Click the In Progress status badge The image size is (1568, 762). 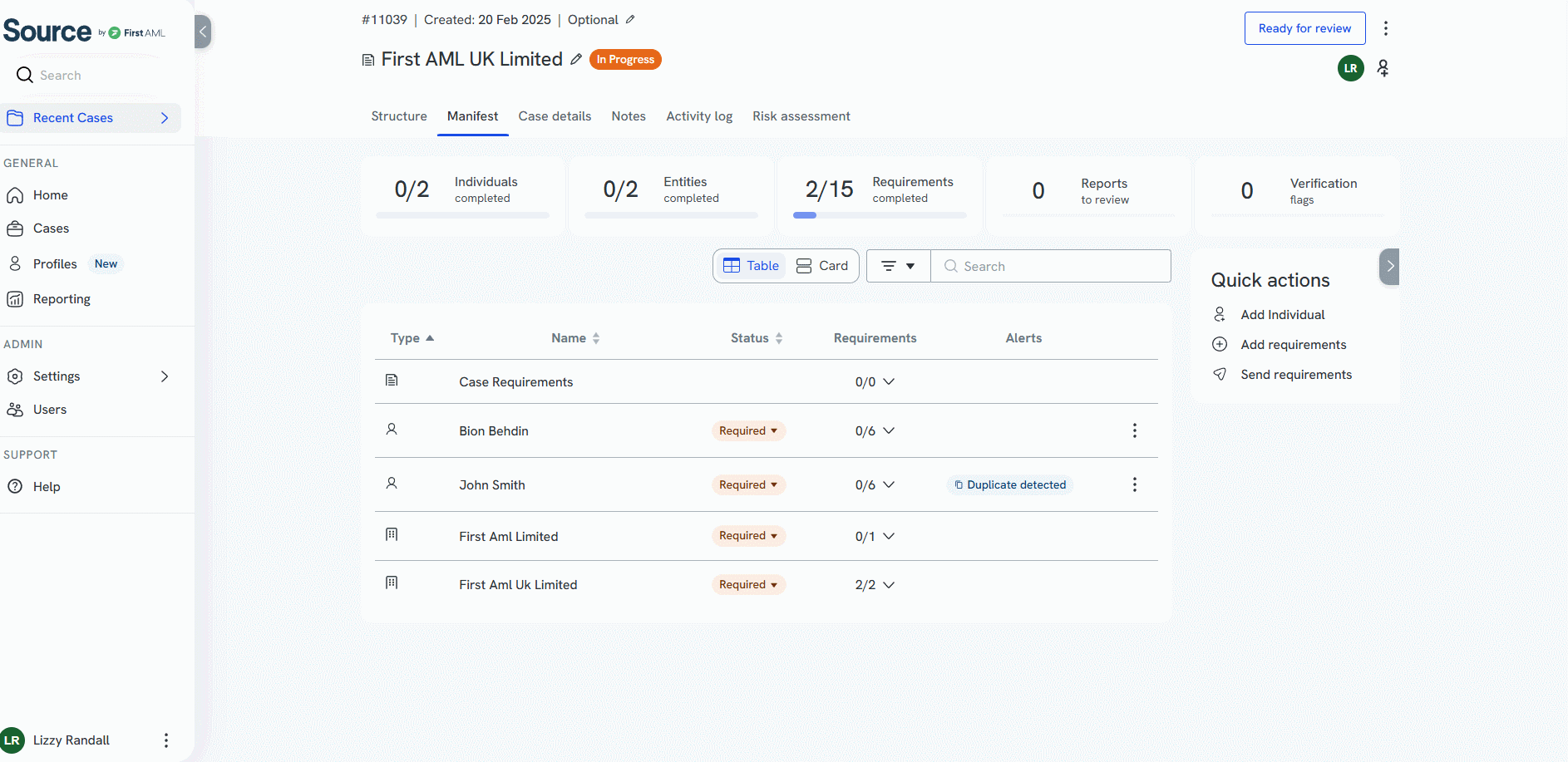(625, 60)
